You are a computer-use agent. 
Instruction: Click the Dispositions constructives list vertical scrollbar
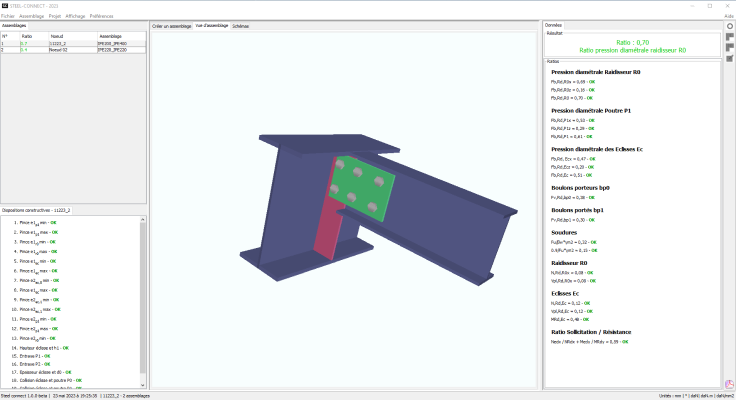pos(143,300)
